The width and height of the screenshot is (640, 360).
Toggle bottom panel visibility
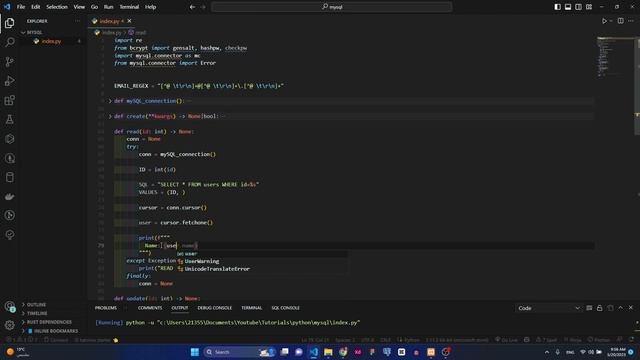(x=568, y=7)
